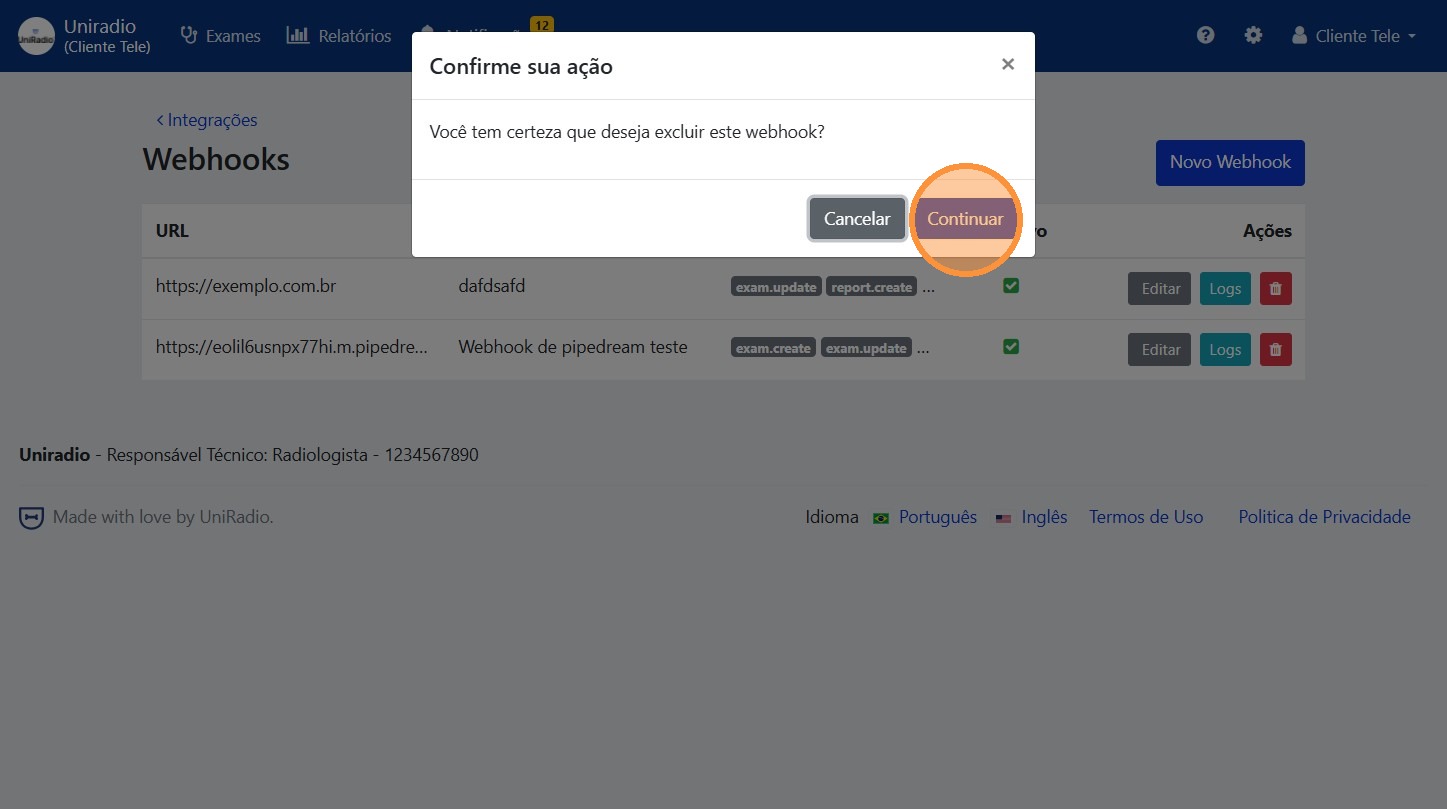The height and width of the screenshot is (809, 1447).
Task: Click the user icon next to Cliente Tele
Action: pyautogui.click(x=1298, y=35)
